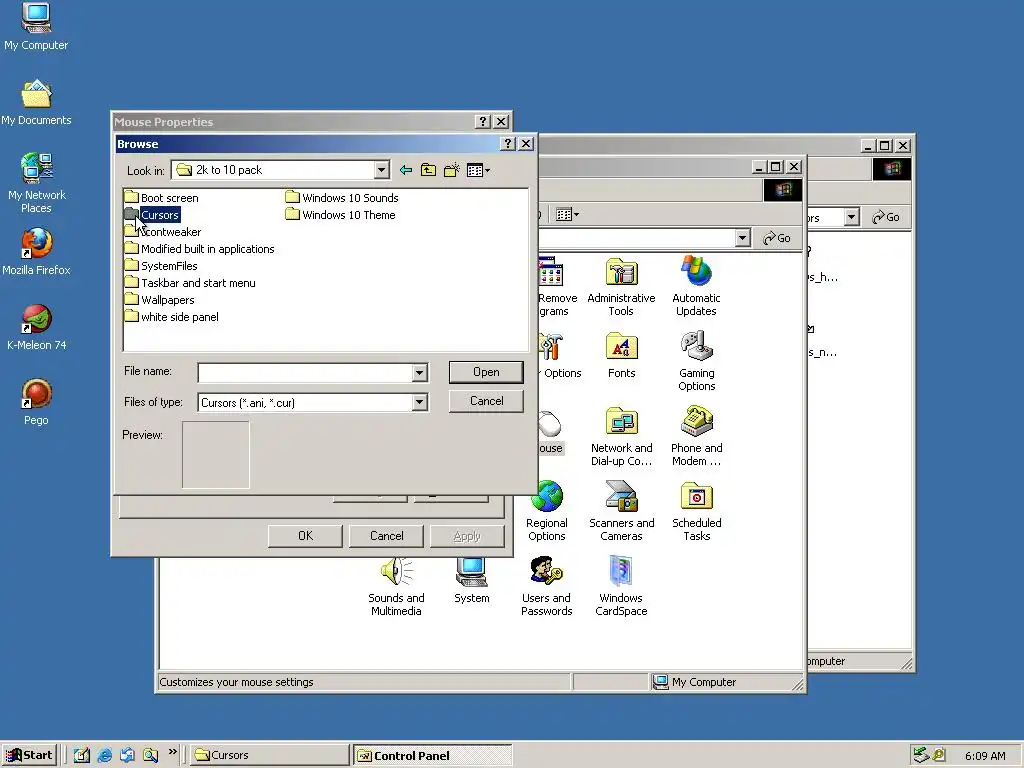The width and height of the screenshot is (1024, 768).
Task: Open the Boot screen folder
Action: coord(161,198)
